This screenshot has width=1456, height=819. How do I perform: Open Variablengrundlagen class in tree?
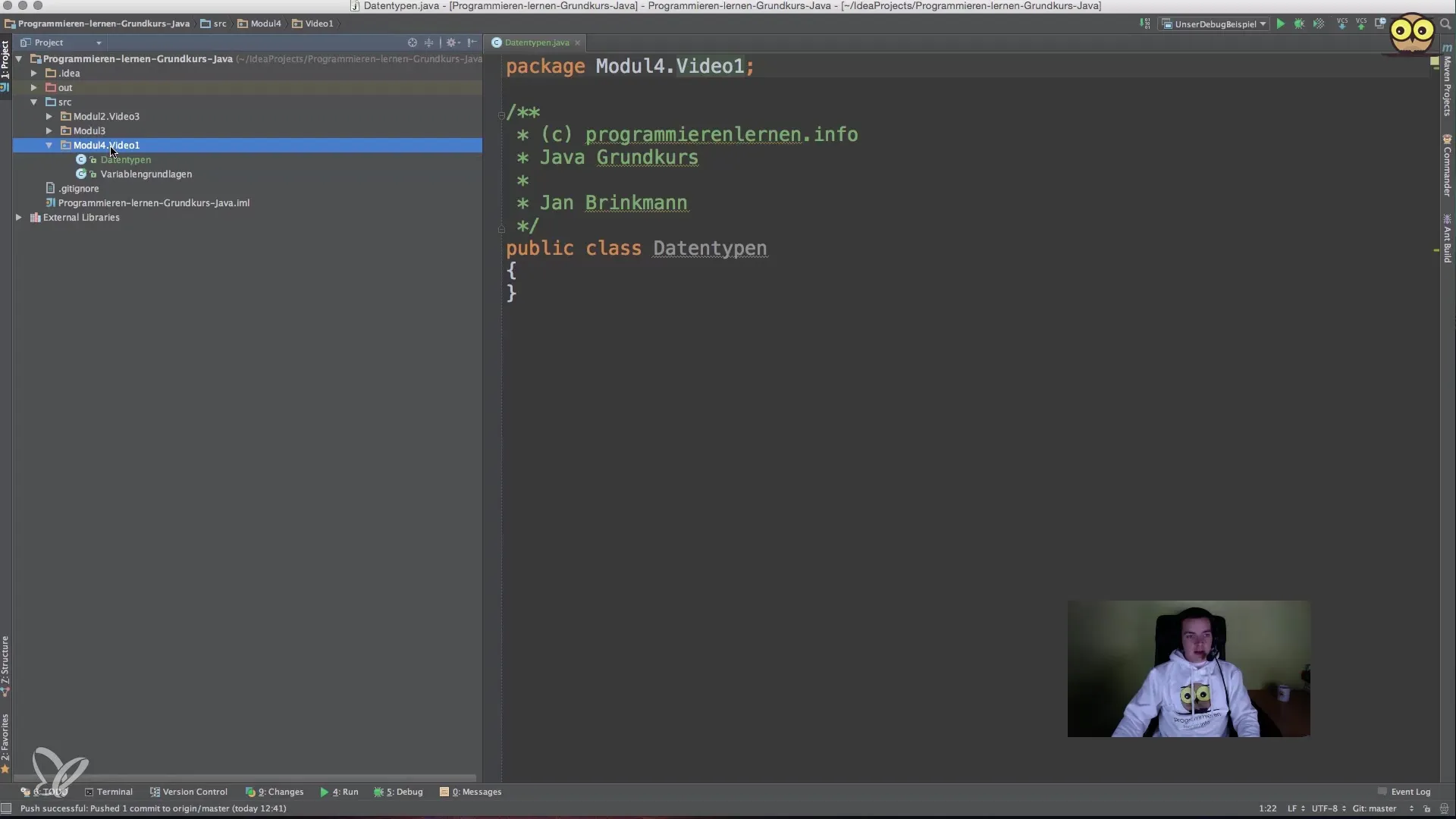[x=146, y=174]
